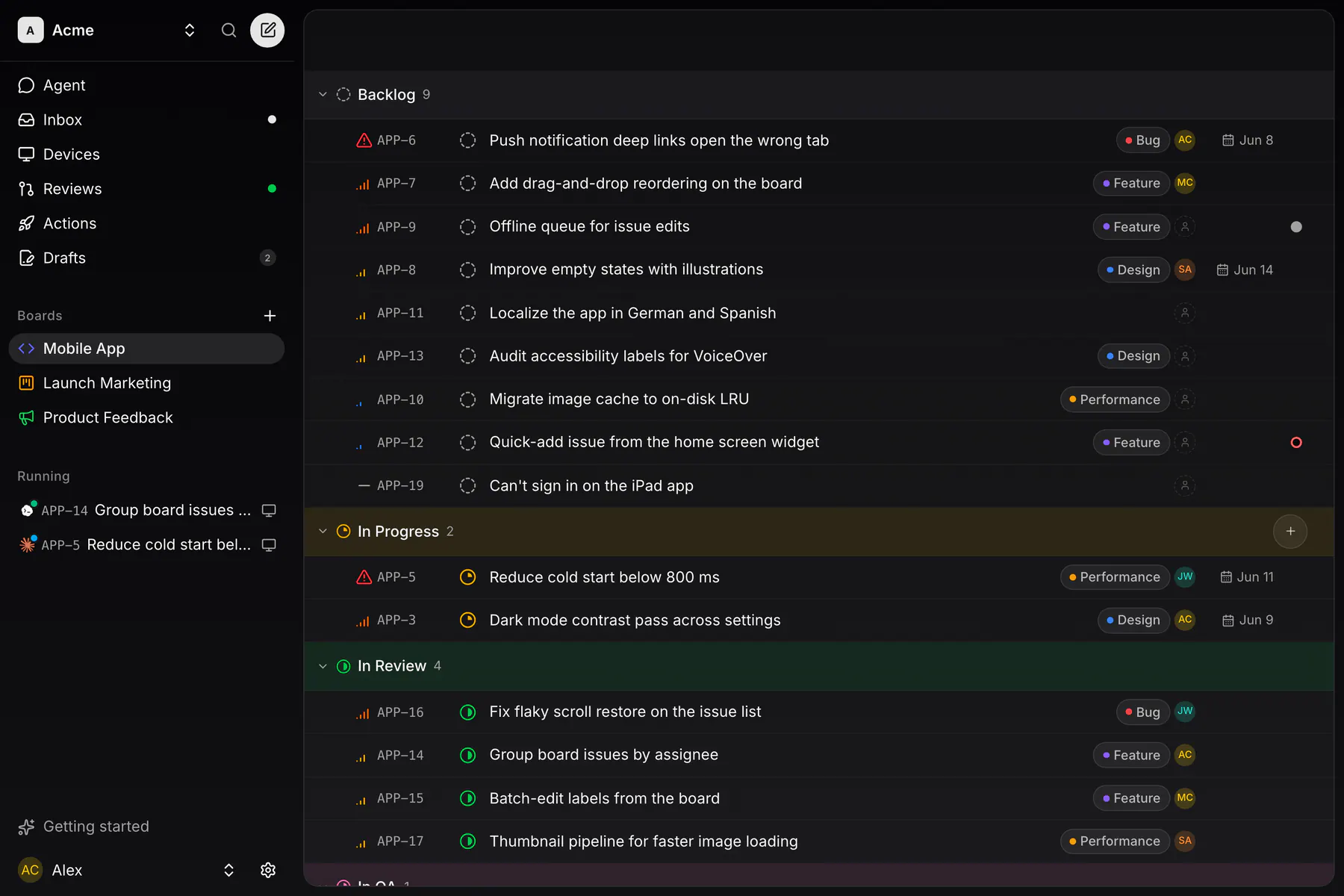Open the settings gear icon
Image resolution: width=1344 pixels, height=896 pixels.
click(x=268, y=870)
